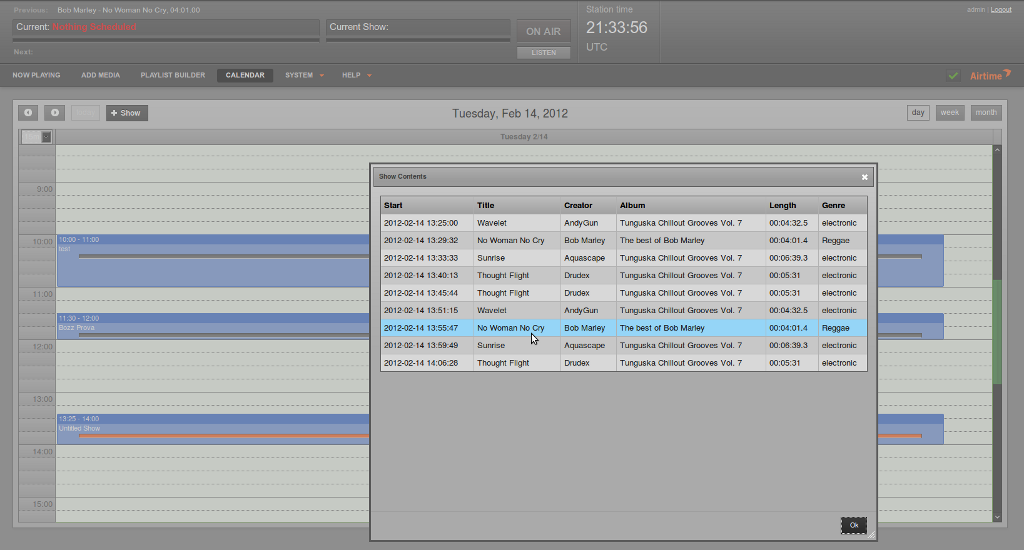This screenshot has height=550, width=1024.
Task: Open the time slot interval dropdown
Action: [37, 137]
